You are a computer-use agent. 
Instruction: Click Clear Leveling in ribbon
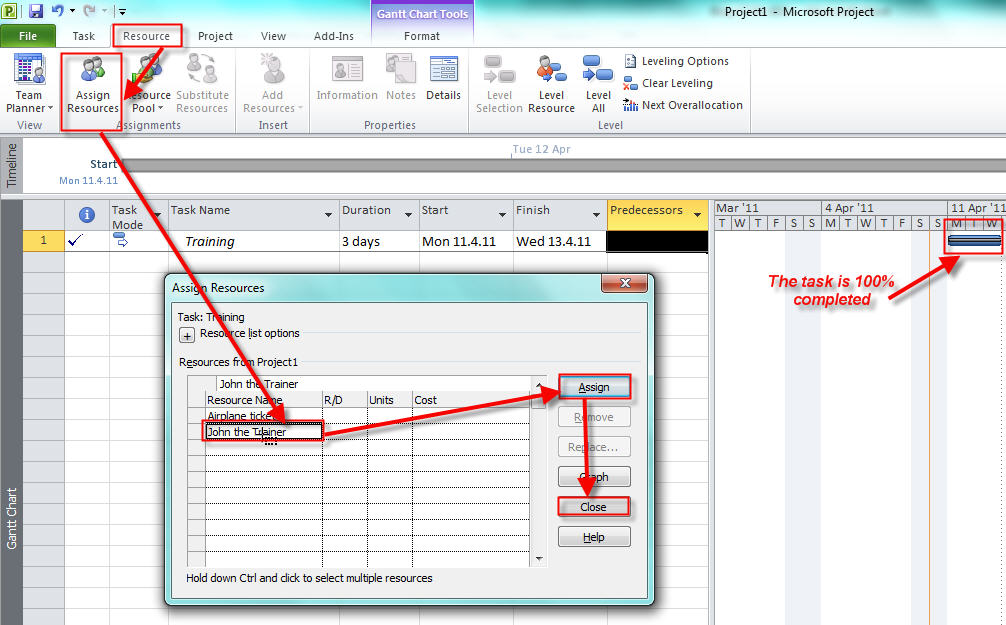pos(668,84)
